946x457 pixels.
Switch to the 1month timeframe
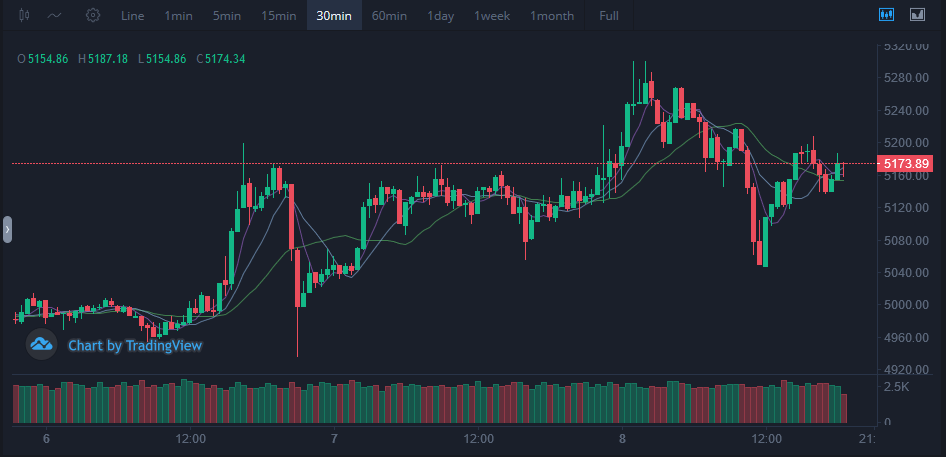pos(552,16)
